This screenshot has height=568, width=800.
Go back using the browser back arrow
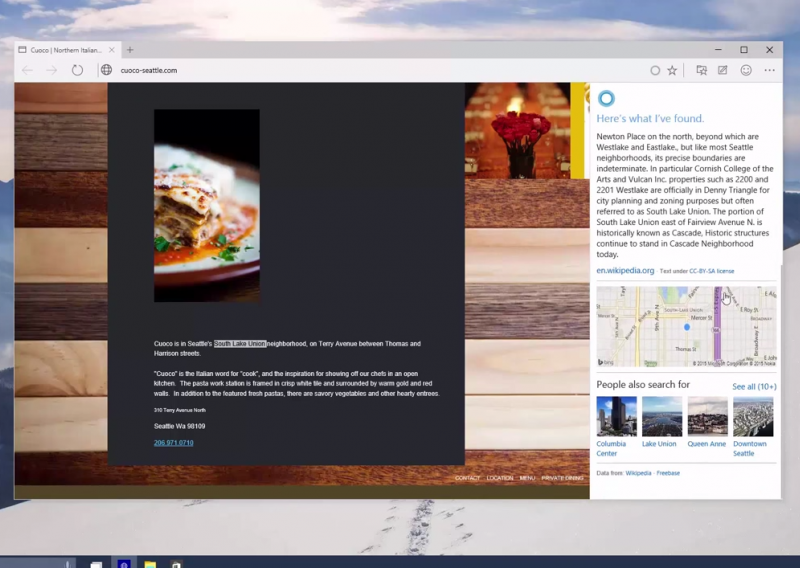coord(28,70)
